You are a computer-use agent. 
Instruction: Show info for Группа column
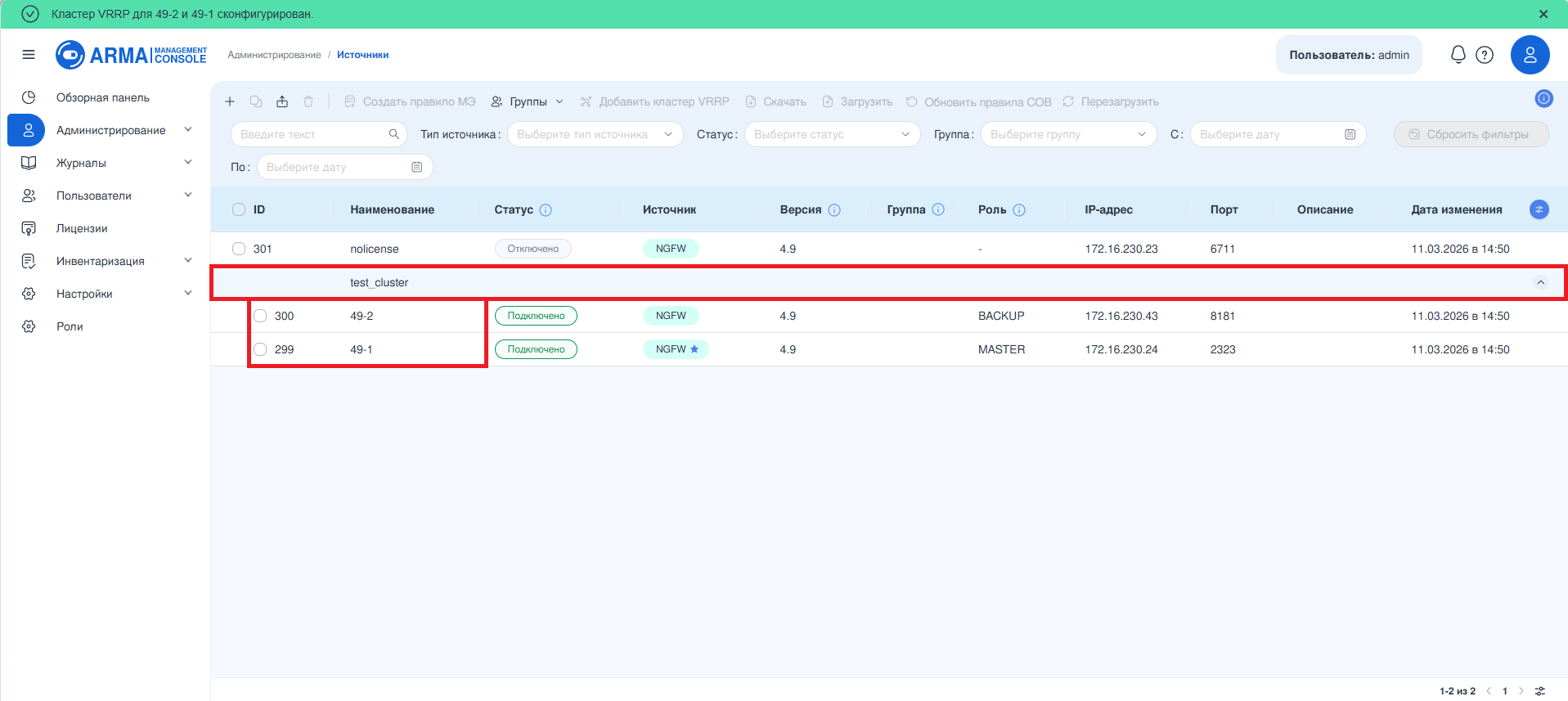pyautogui.click(x=938, y=209)
